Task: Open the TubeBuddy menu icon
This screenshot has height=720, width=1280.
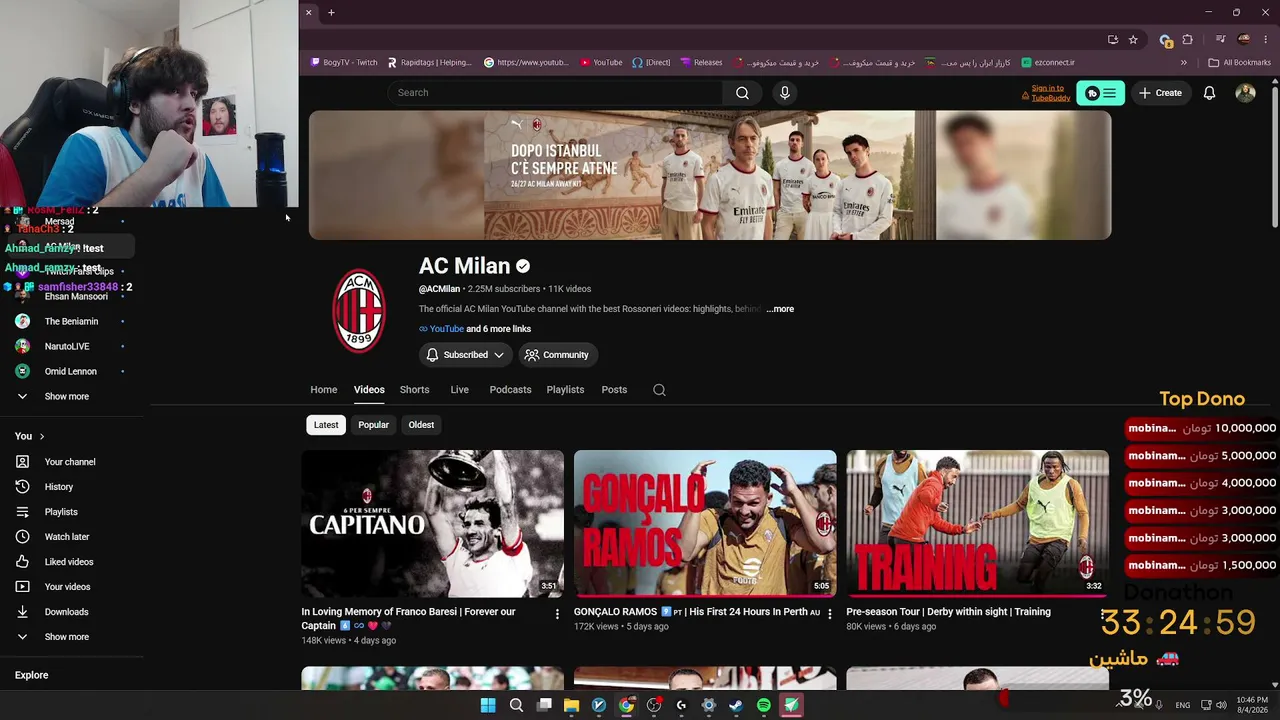Action: point(1100,93)
